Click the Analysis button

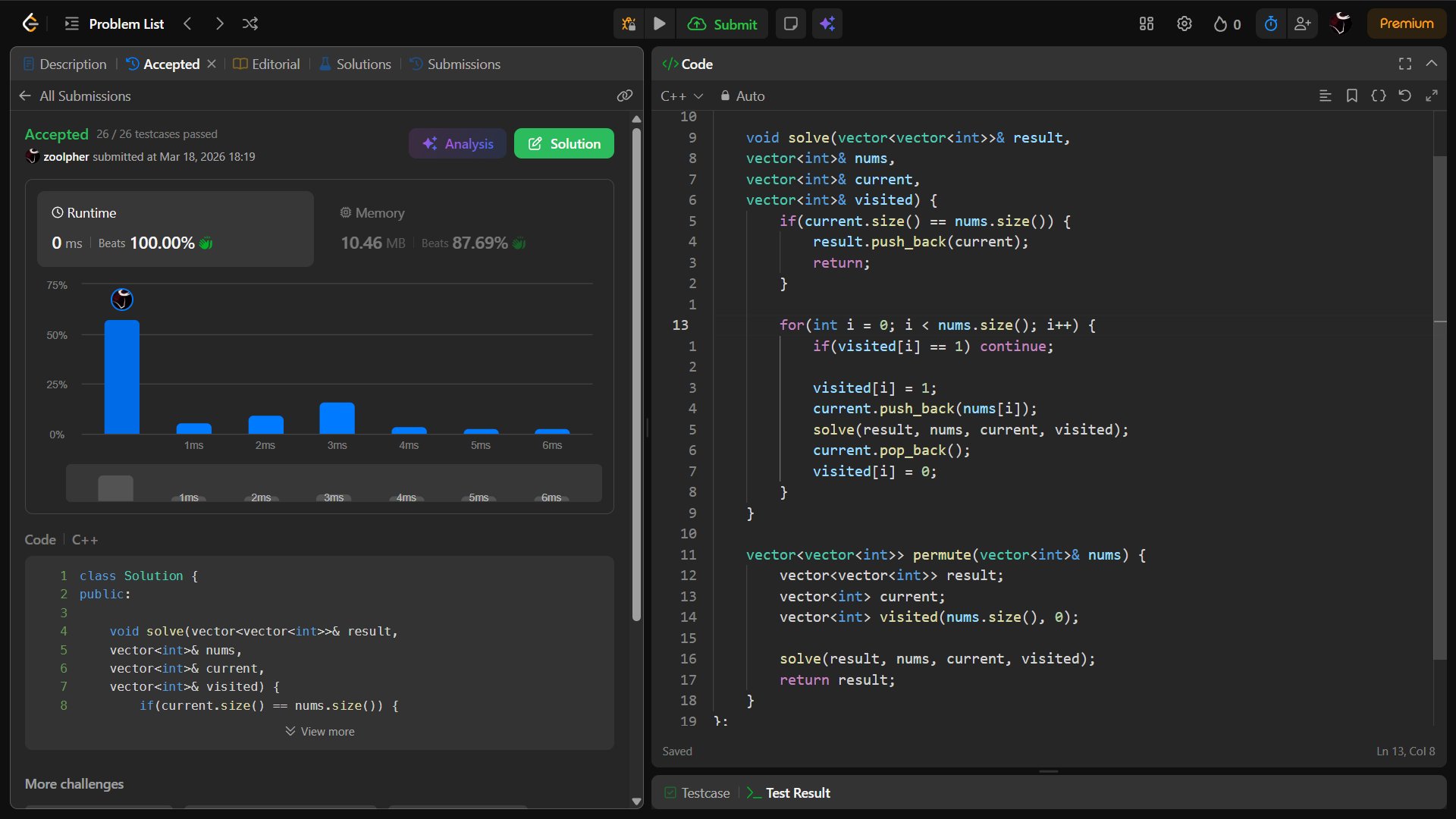[x=457, y=143]
